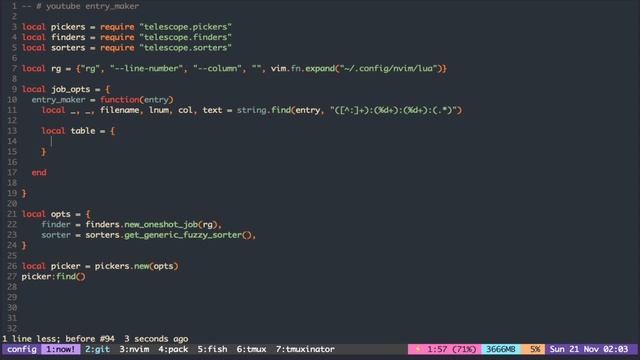Click the "--line-number" argument string
640x360 pixels.
pos(147,69)
